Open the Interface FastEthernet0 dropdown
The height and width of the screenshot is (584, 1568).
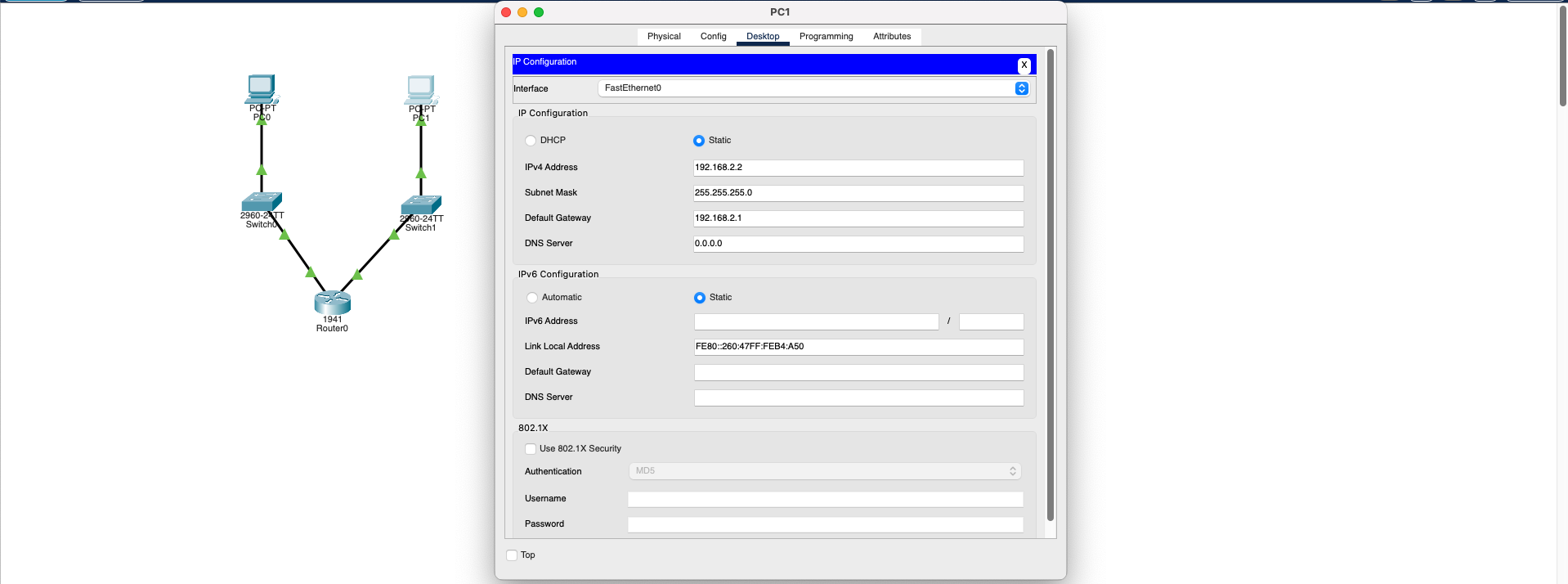[x=813, y=88]
